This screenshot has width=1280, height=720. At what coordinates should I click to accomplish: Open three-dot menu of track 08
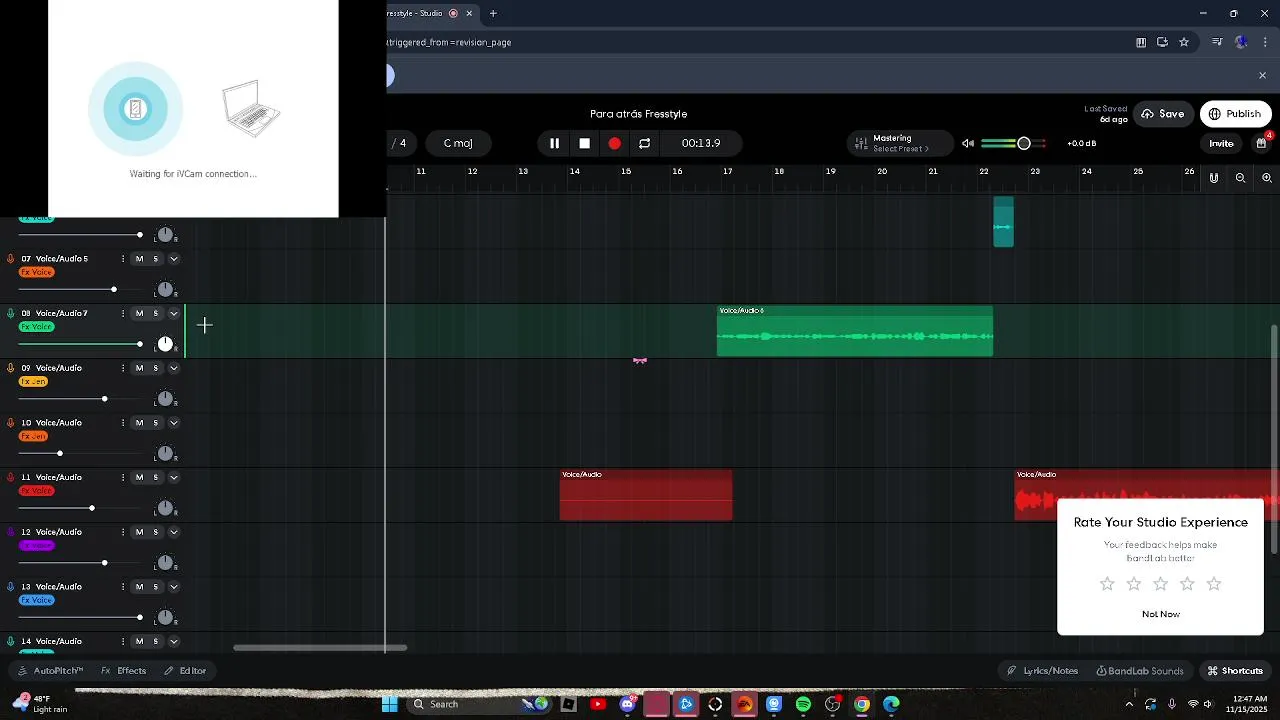[123, 314]
